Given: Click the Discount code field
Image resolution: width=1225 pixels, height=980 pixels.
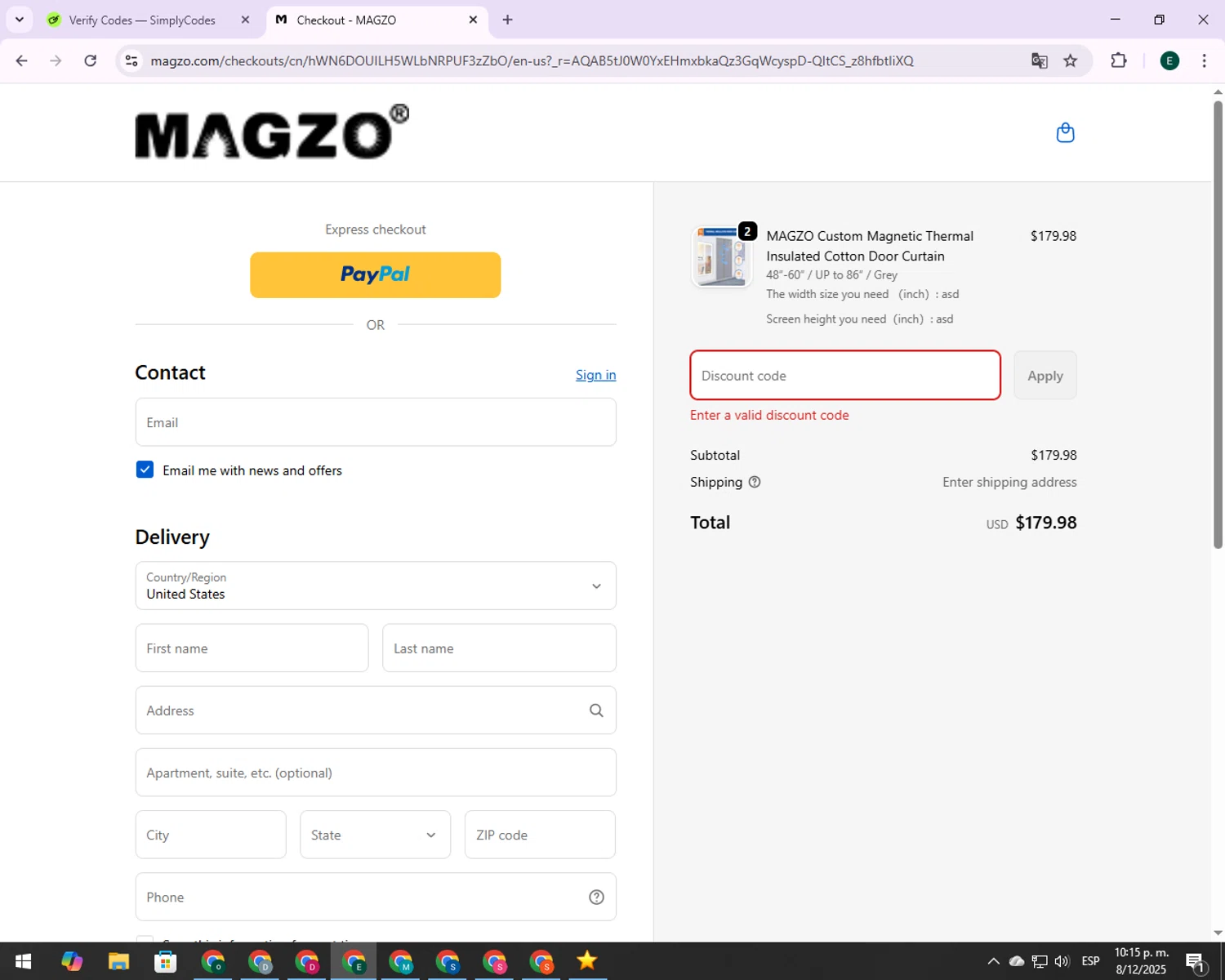Looking at the screenshot, I should (x=845, y=376).
